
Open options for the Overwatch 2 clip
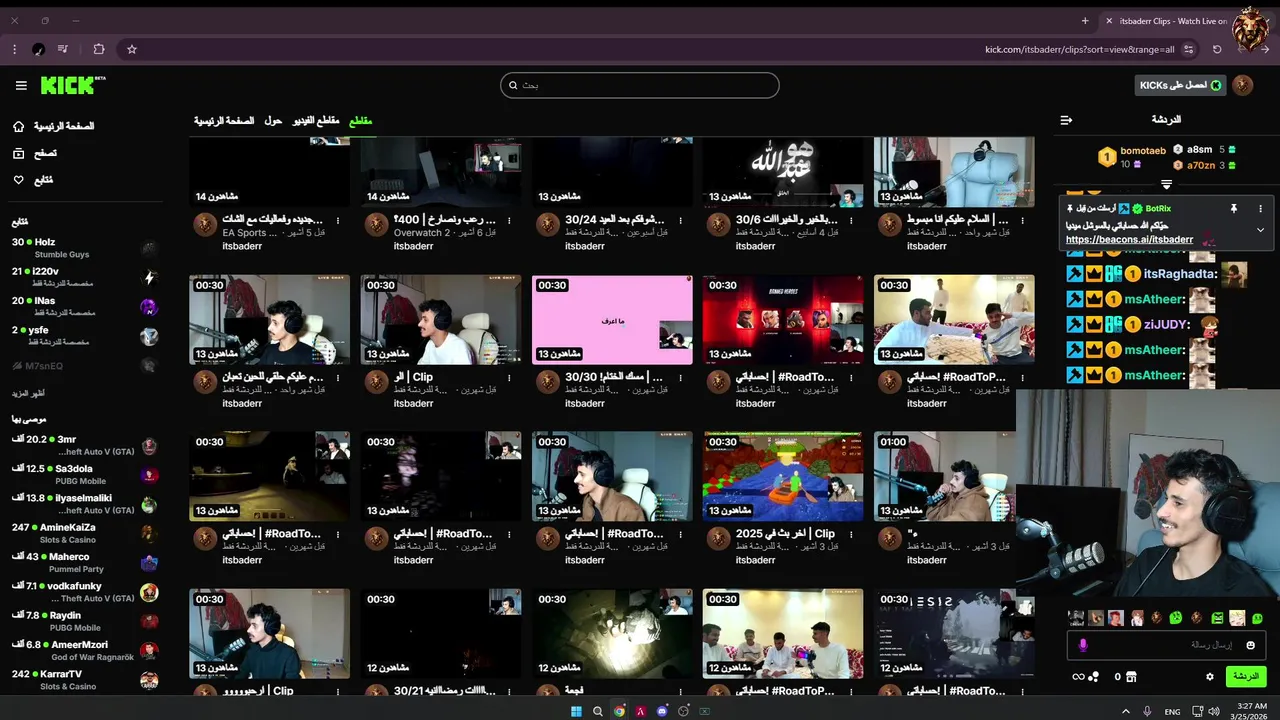(x=509, y=220)
